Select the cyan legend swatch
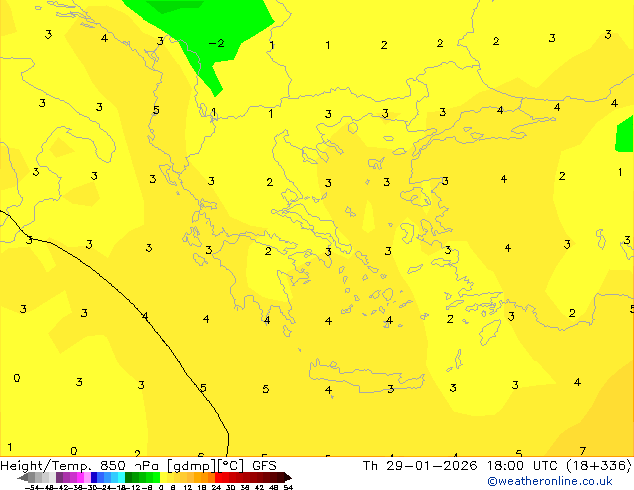The height and width of the screenshot is (490, 634). tap(121, 477)
